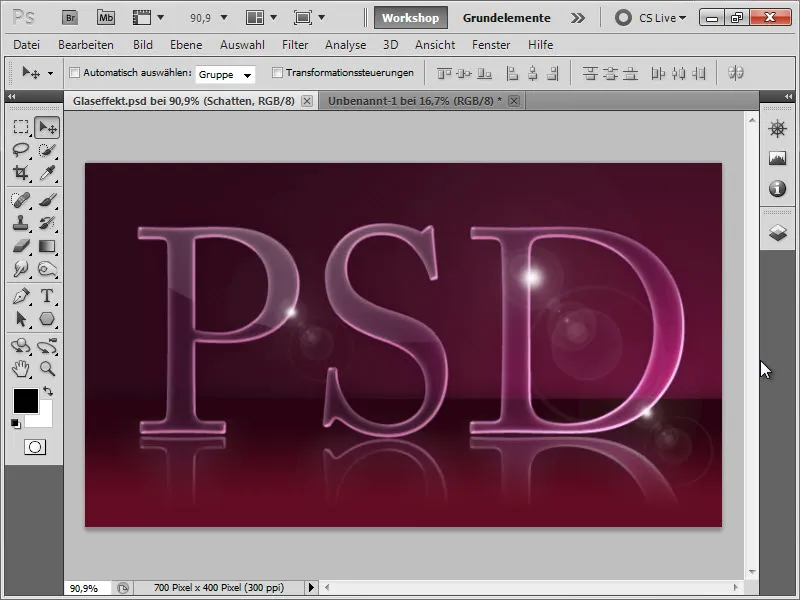Expand the right panel dock
Screen dimensions: 800x600
point(788,96)
